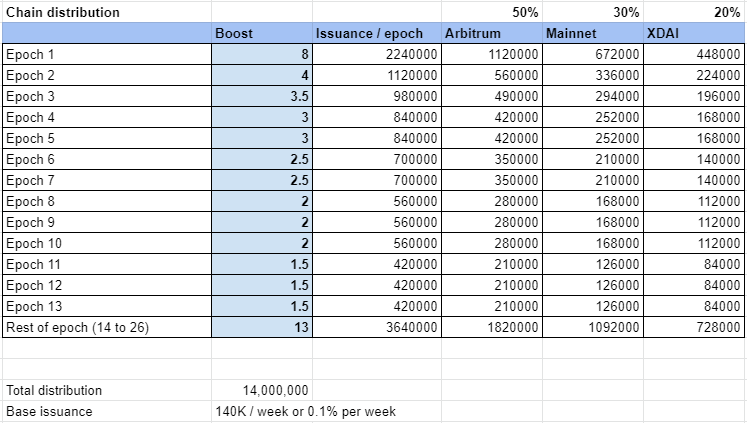Select the 'Chain distribution' title cell
The width and height of the screenshot is (747, 423).
click(x=107, y=12)
